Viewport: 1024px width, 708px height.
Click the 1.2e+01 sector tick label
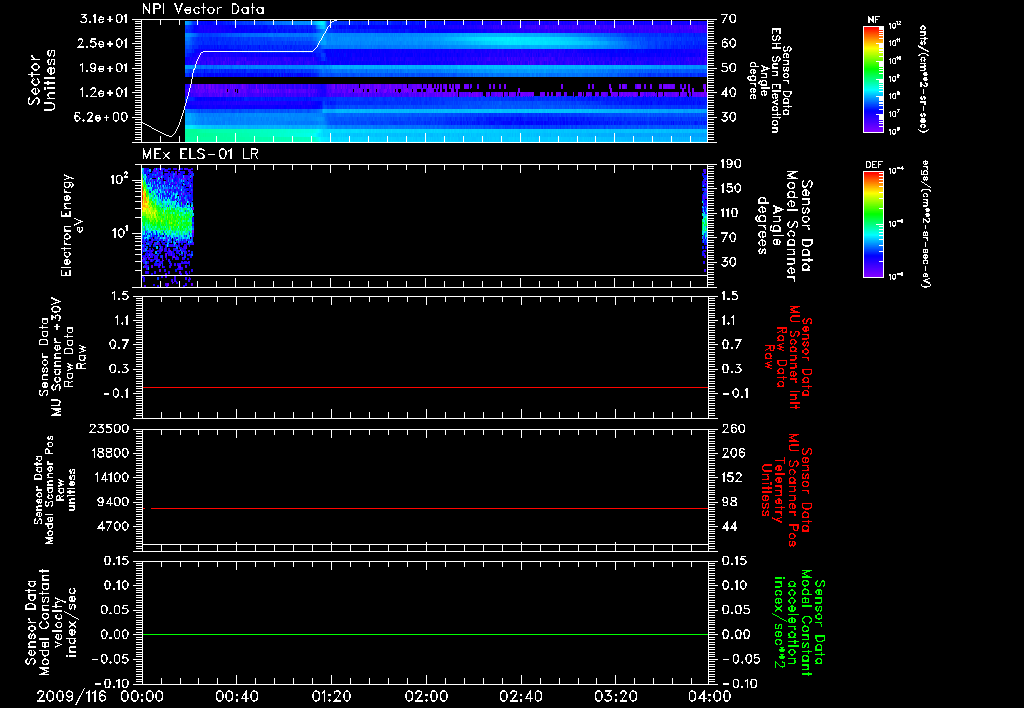(x=104, y=93)
